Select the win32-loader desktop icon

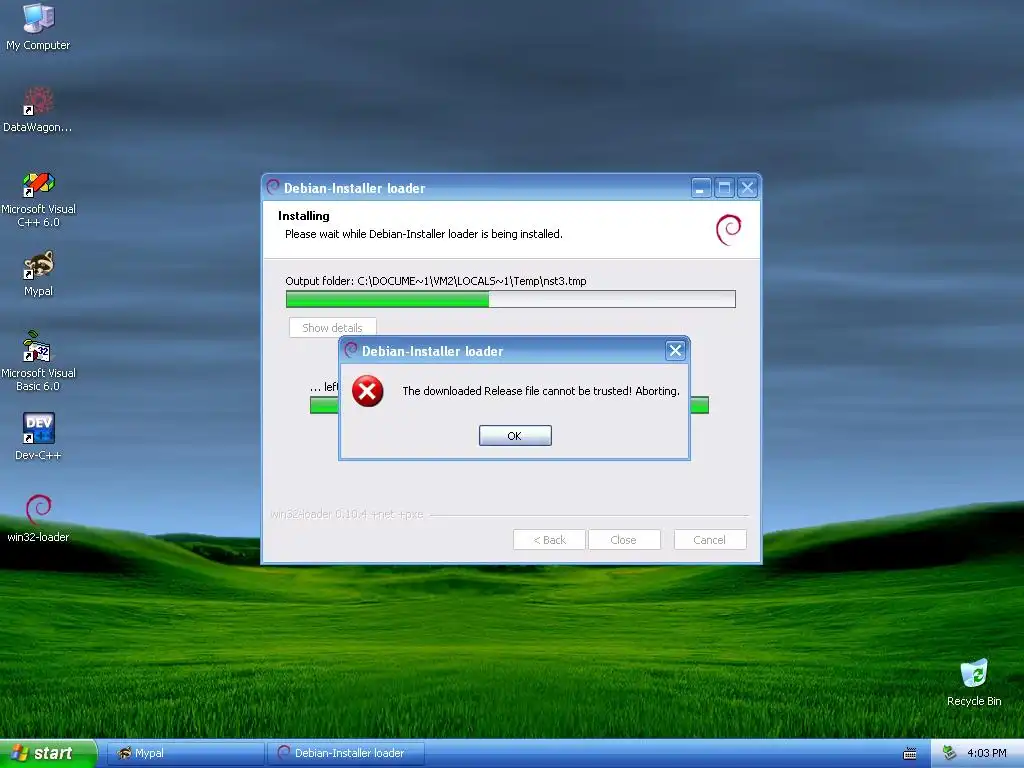(38, 519)
